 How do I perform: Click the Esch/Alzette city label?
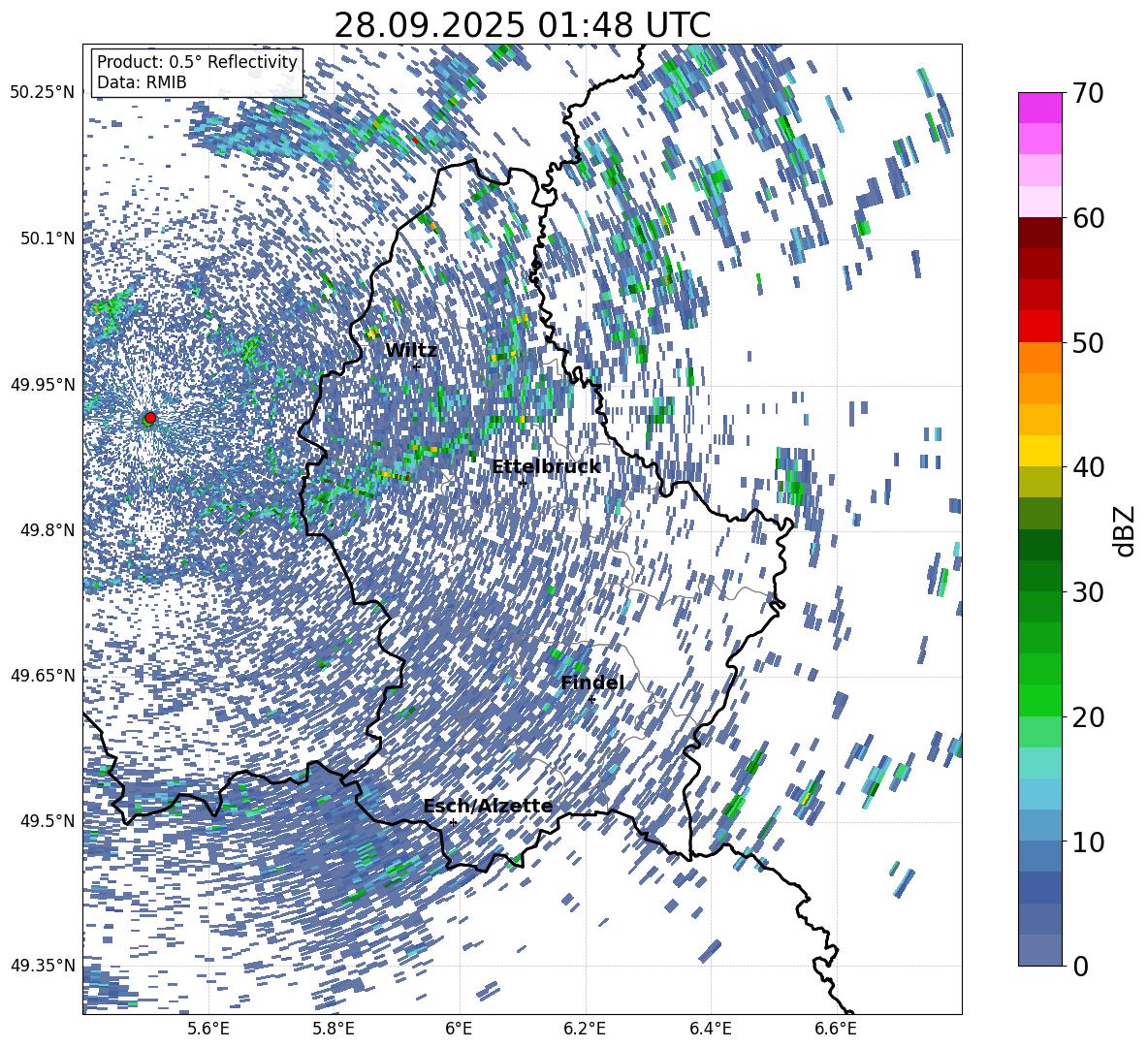(488, 806)
